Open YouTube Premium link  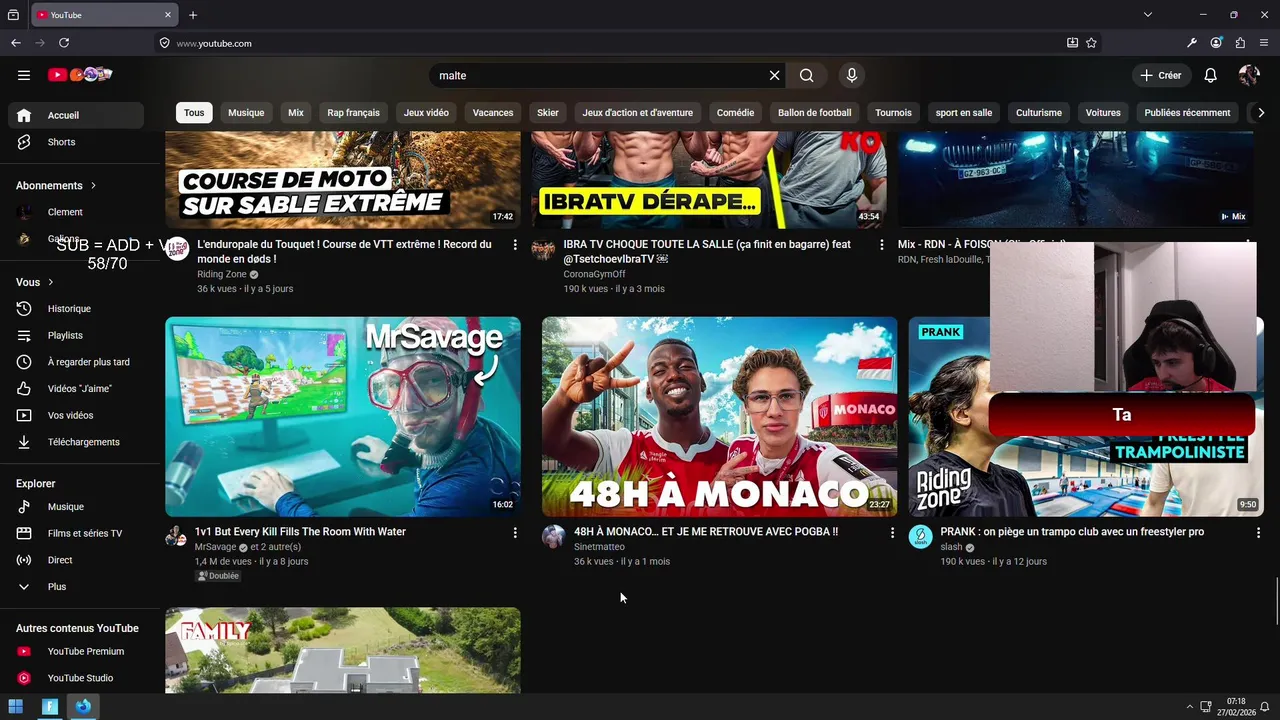[76, 651]
